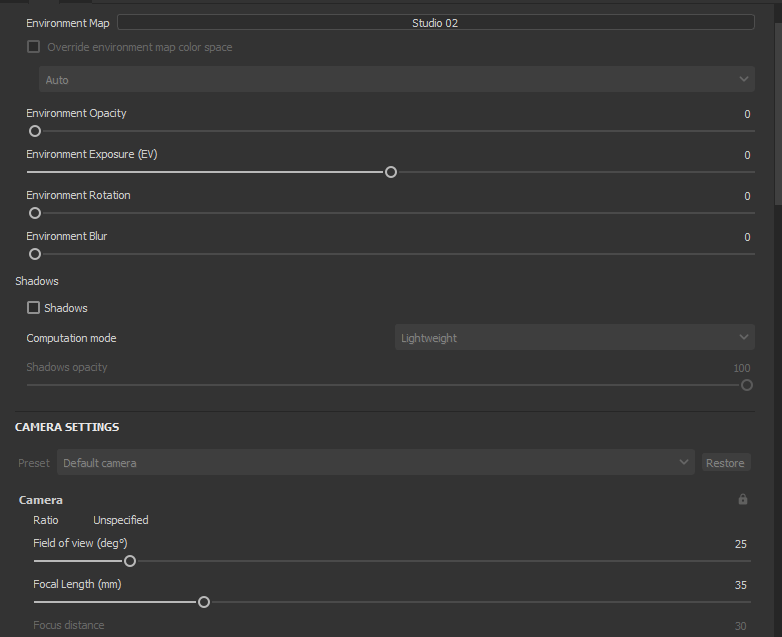Click the Field of view slider handle
Screen dimensions: 782x637
tap(130, 561)
